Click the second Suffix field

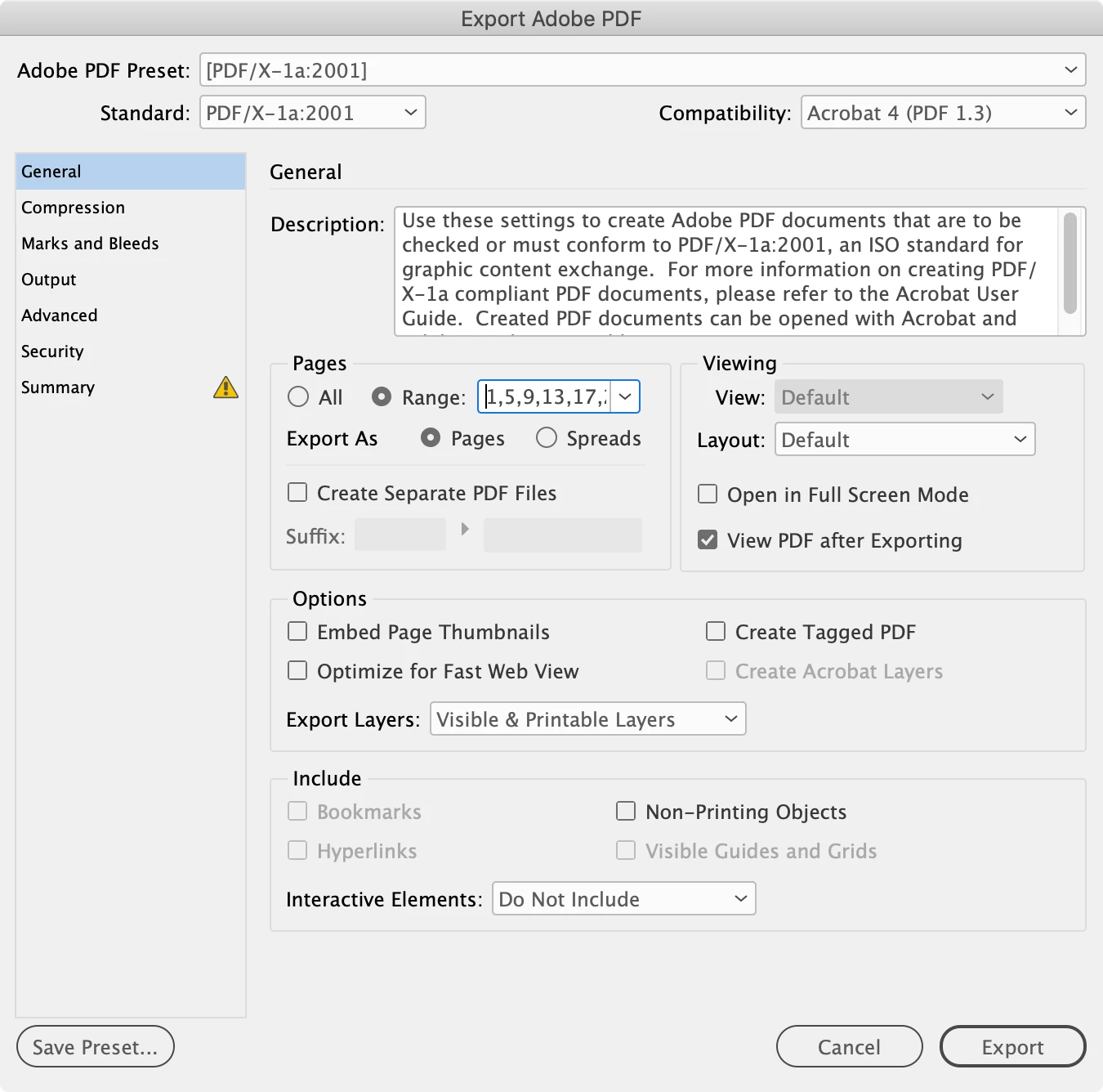pos(563,535)
